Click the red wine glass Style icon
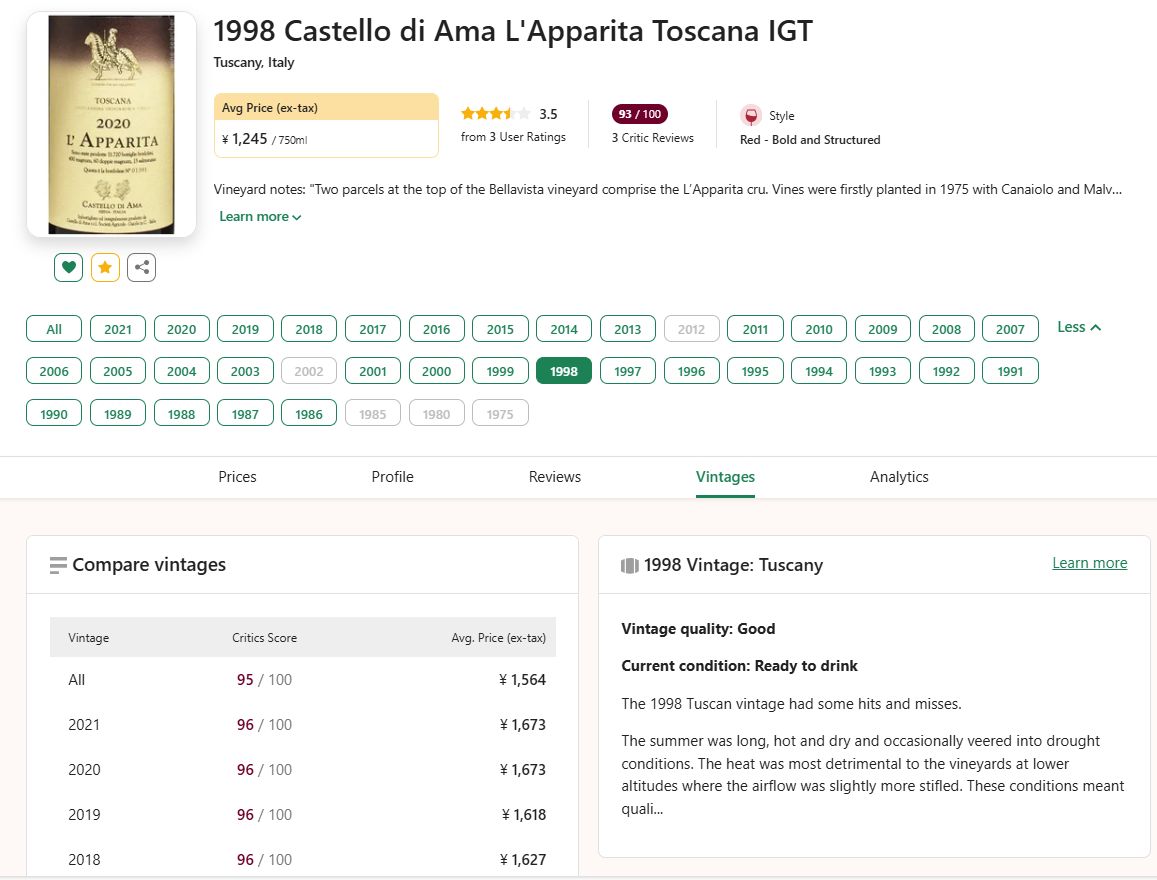This screenshot has width=1157, height=880. (x=750, y=116)
